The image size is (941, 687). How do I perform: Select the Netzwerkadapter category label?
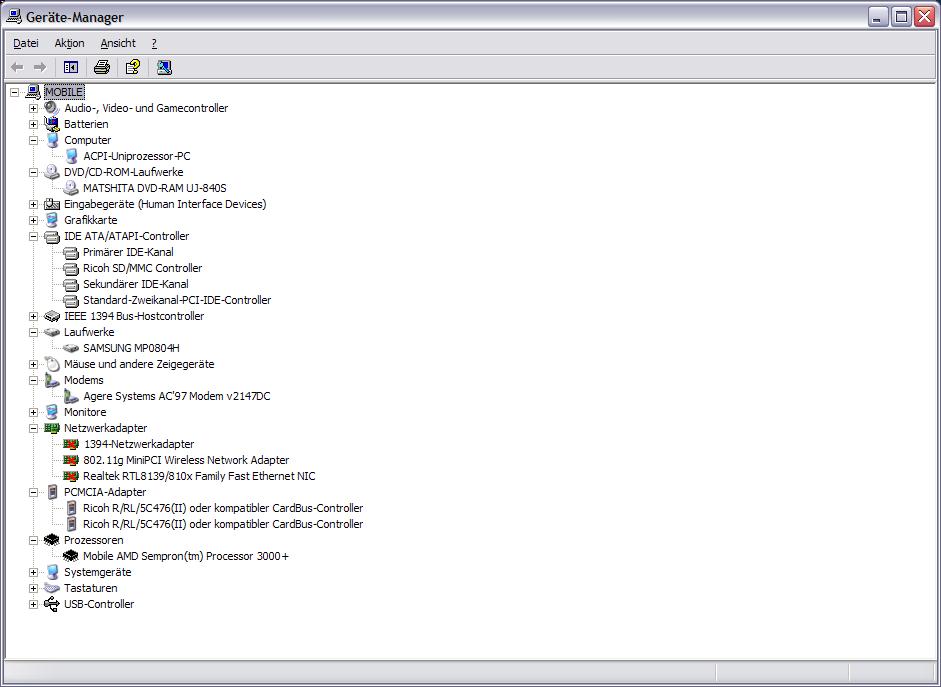(x=106, y=428)
